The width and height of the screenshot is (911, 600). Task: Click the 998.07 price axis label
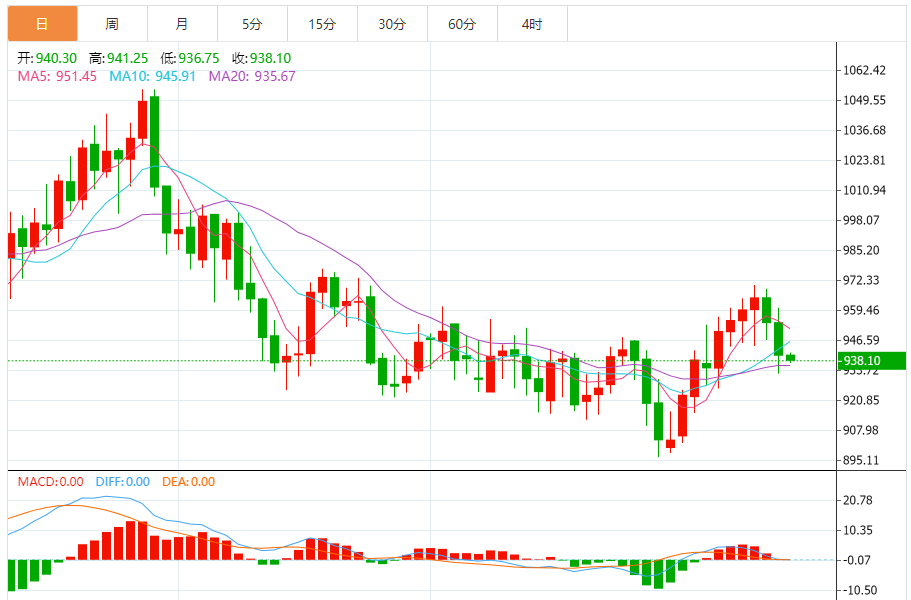[861, 220]
